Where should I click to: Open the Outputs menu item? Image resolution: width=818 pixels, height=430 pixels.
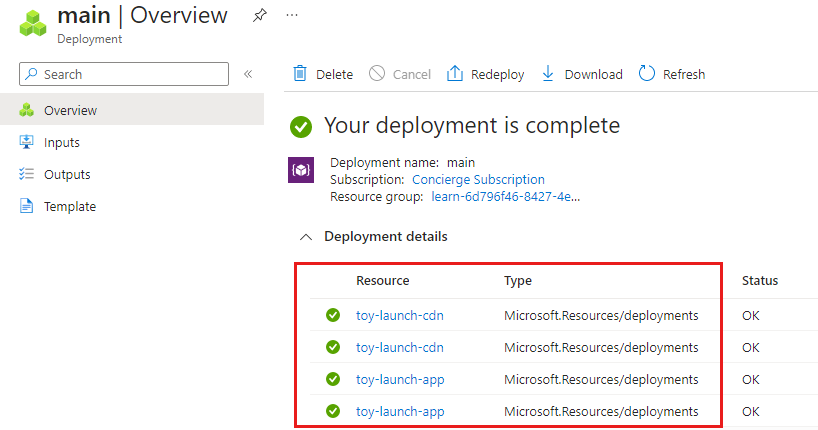pos(67,174)
